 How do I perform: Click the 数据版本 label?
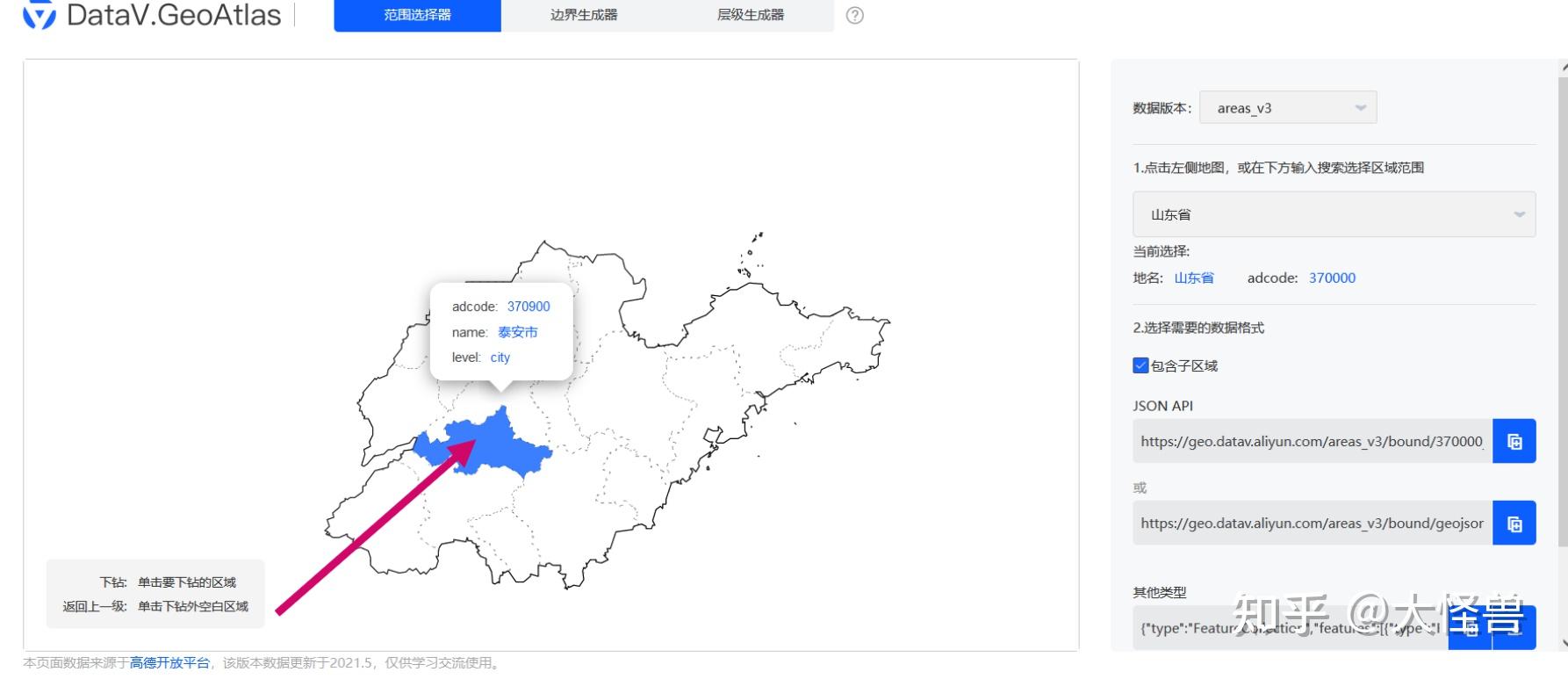(1162, 108)
